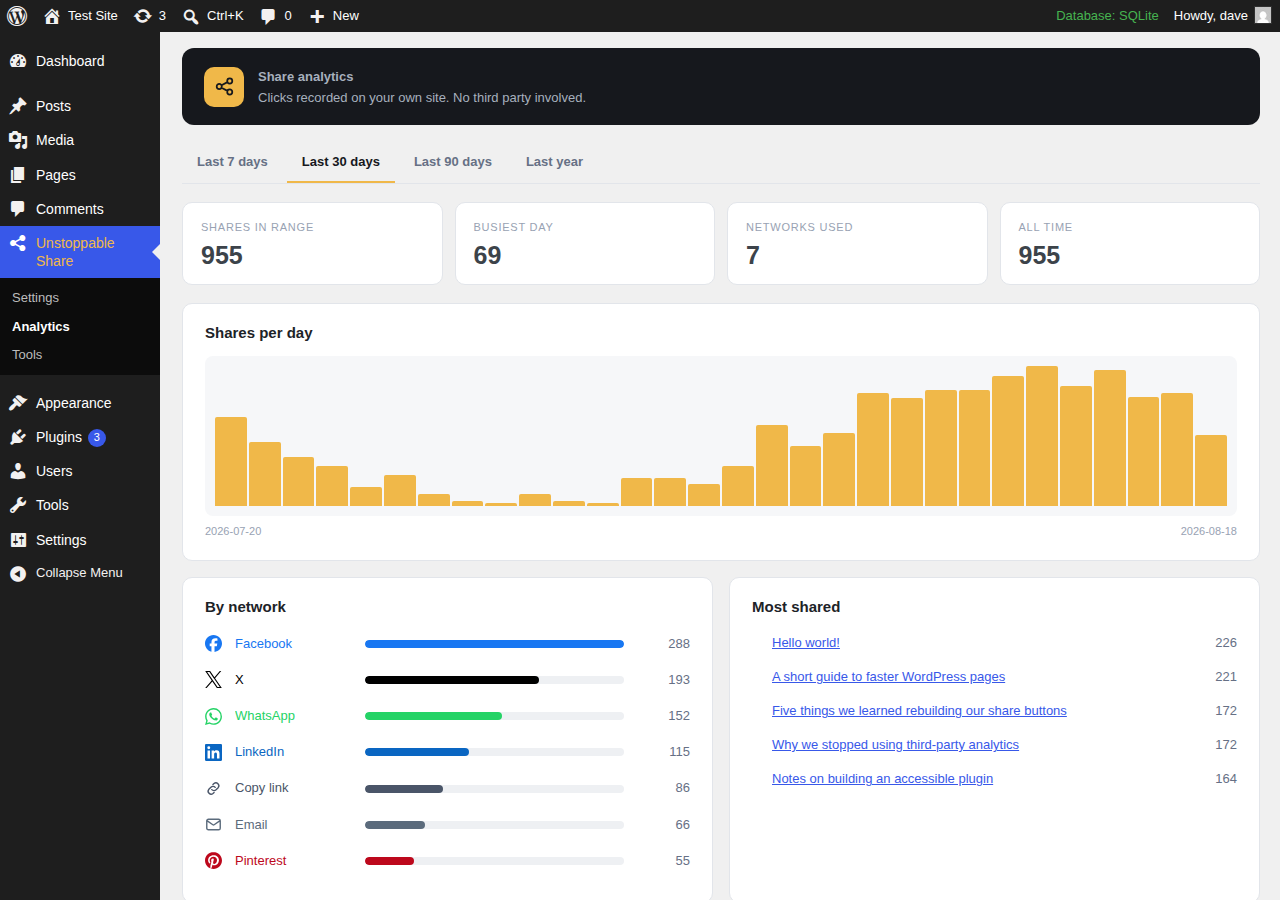Open 'Why we stopped using third-party analytics'

(x=895, y=745)
